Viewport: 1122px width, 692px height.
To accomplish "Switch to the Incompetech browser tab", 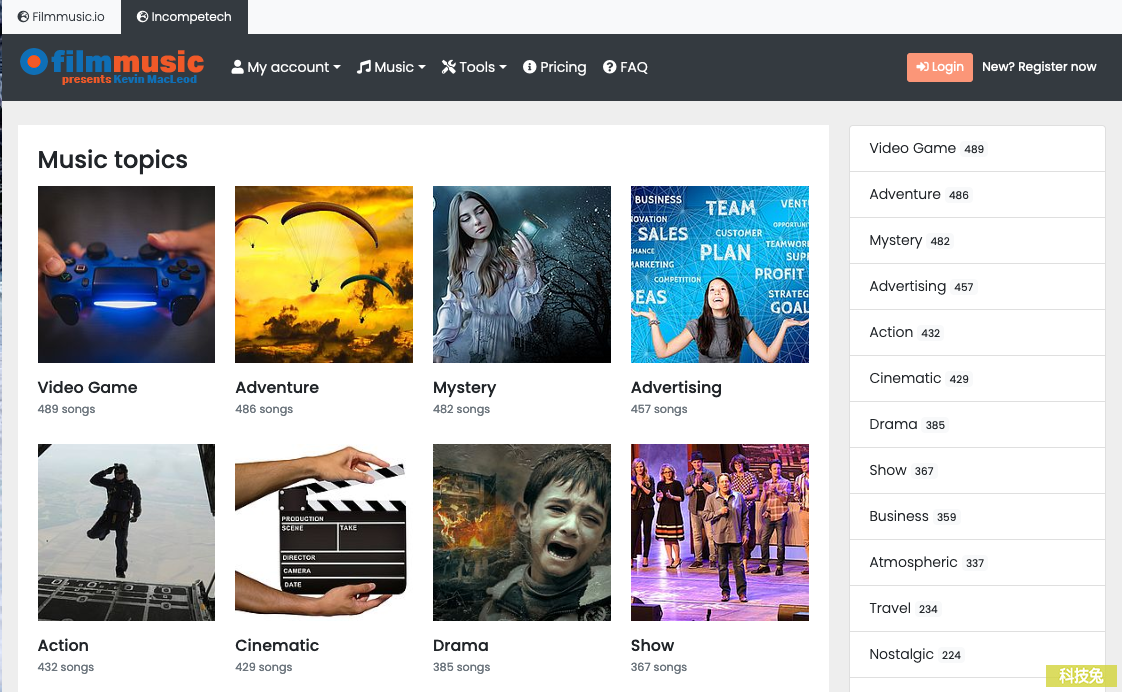I will (x=184, y=17).
